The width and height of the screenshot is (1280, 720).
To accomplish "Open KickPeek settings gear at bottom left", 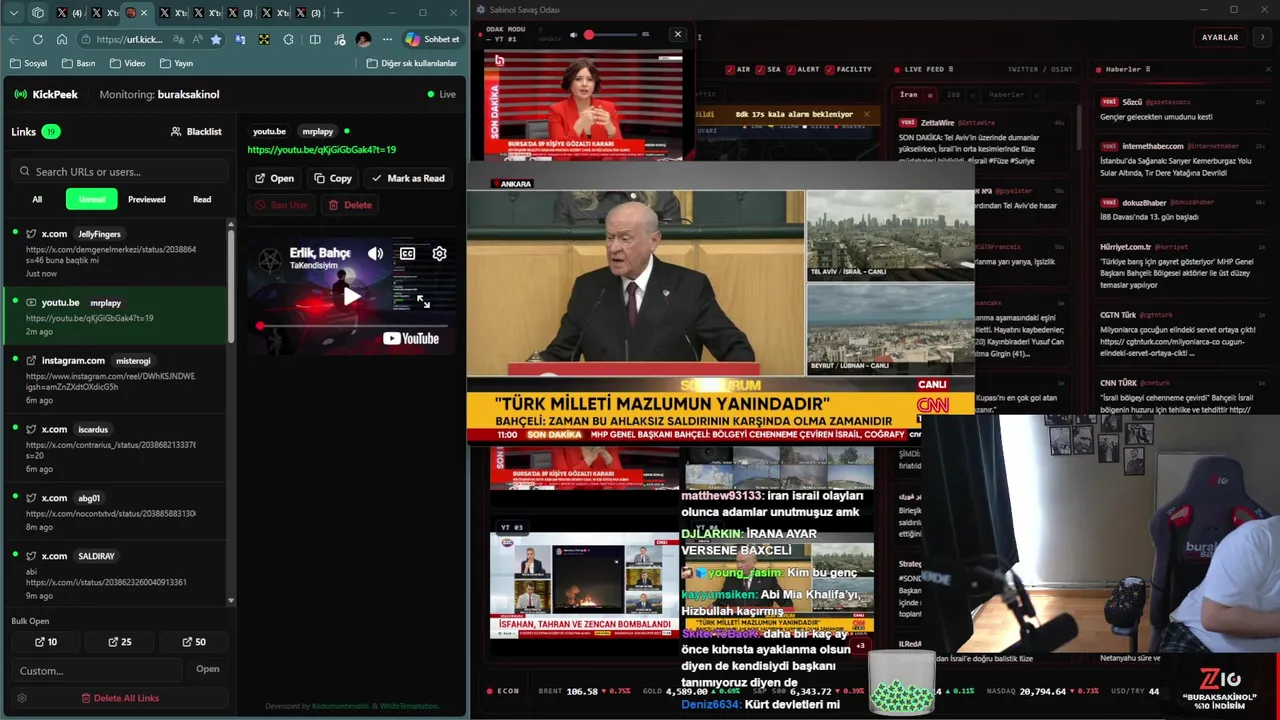I will [x=22, y=698].
